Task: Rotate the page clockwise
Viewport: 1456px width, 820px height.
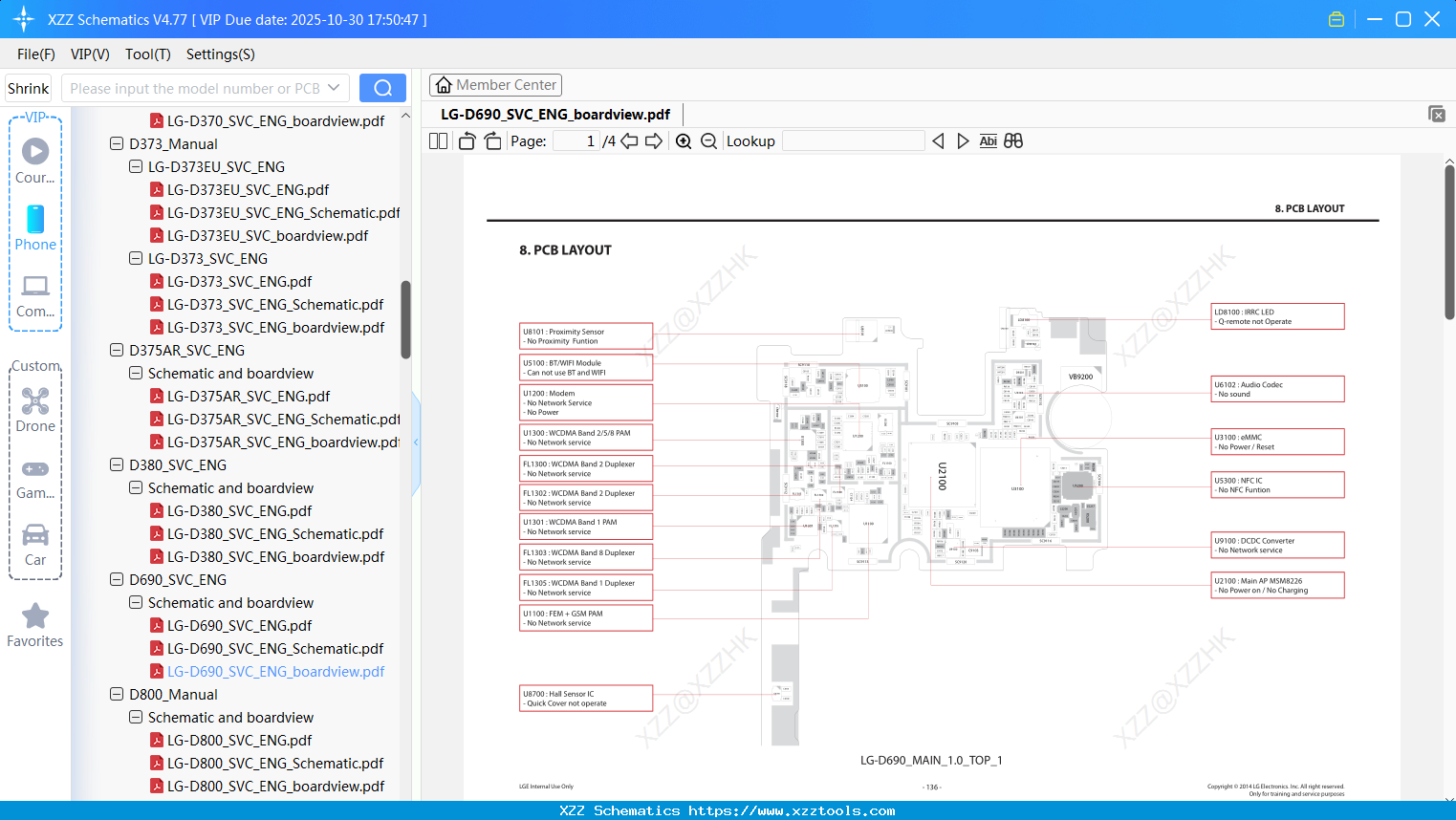Action: click(491, 140)
